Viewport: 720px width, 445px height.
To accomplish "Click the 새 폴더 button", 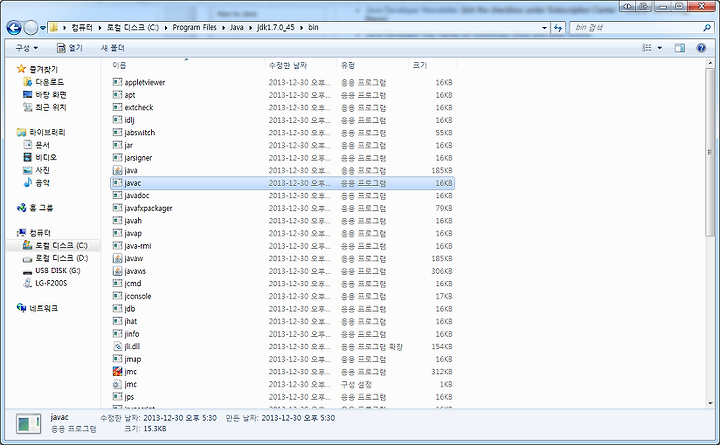I will pyautogui.click(x=112, y=48).
